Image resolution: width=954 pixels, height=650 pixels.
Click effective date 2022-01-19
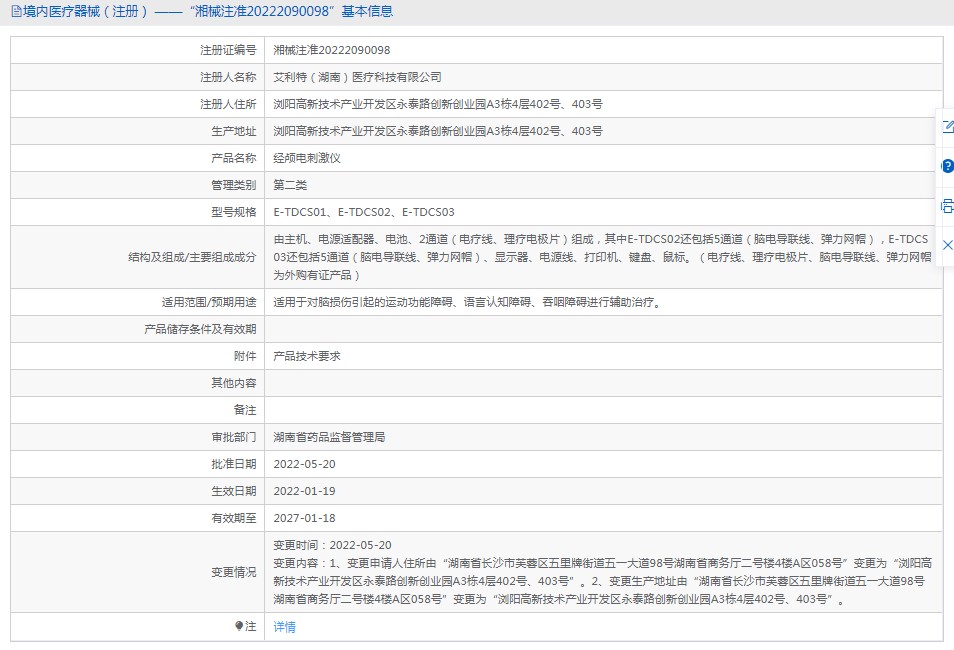[304, 491]
